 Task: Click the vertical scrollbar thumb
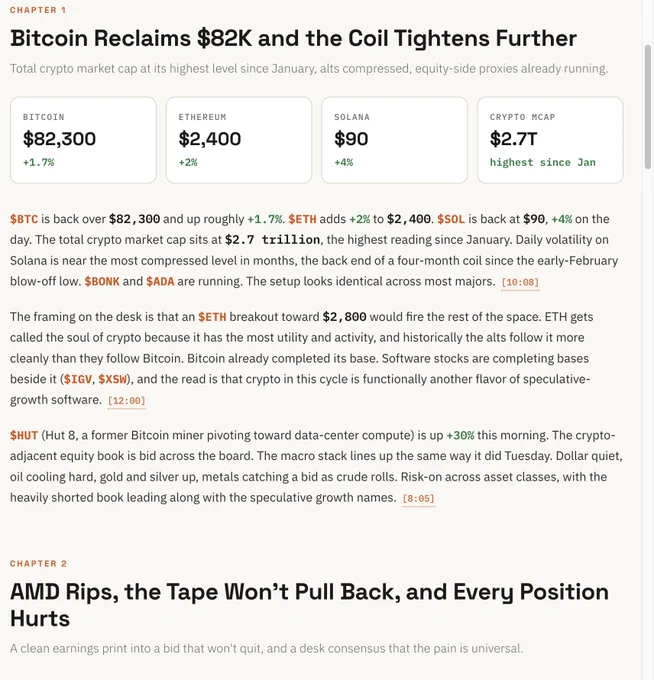click(x=648, y=106)
